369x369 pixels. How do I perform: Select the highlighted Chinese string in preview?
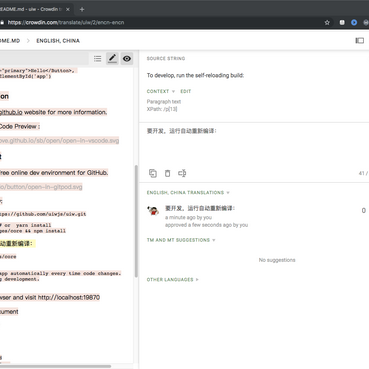coord(16,244)
